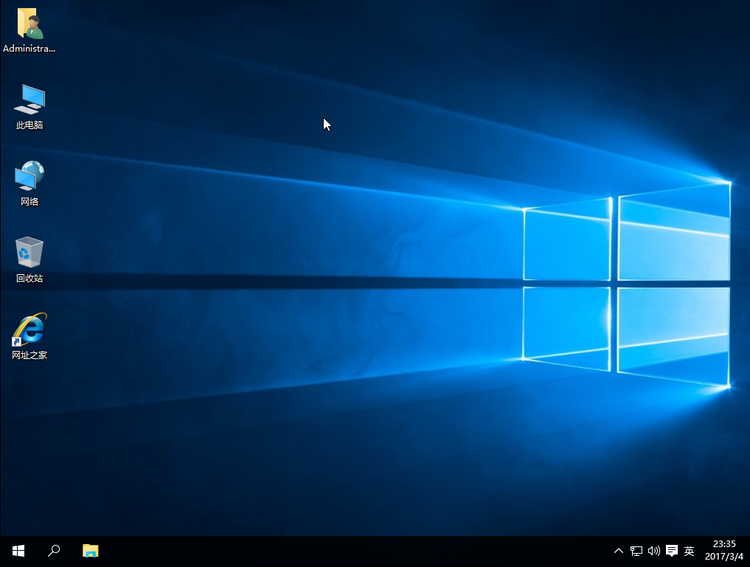This screenshot has width=750, height=567.
Task: Open File Explorer from the taskbar
Action: click(x=90, y=551)
